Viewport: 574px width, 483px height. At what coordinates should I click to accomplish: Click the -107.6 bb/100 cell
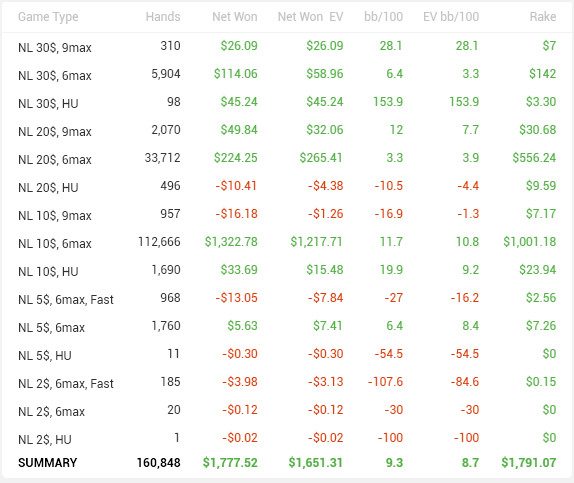click(x=385, y=382)
